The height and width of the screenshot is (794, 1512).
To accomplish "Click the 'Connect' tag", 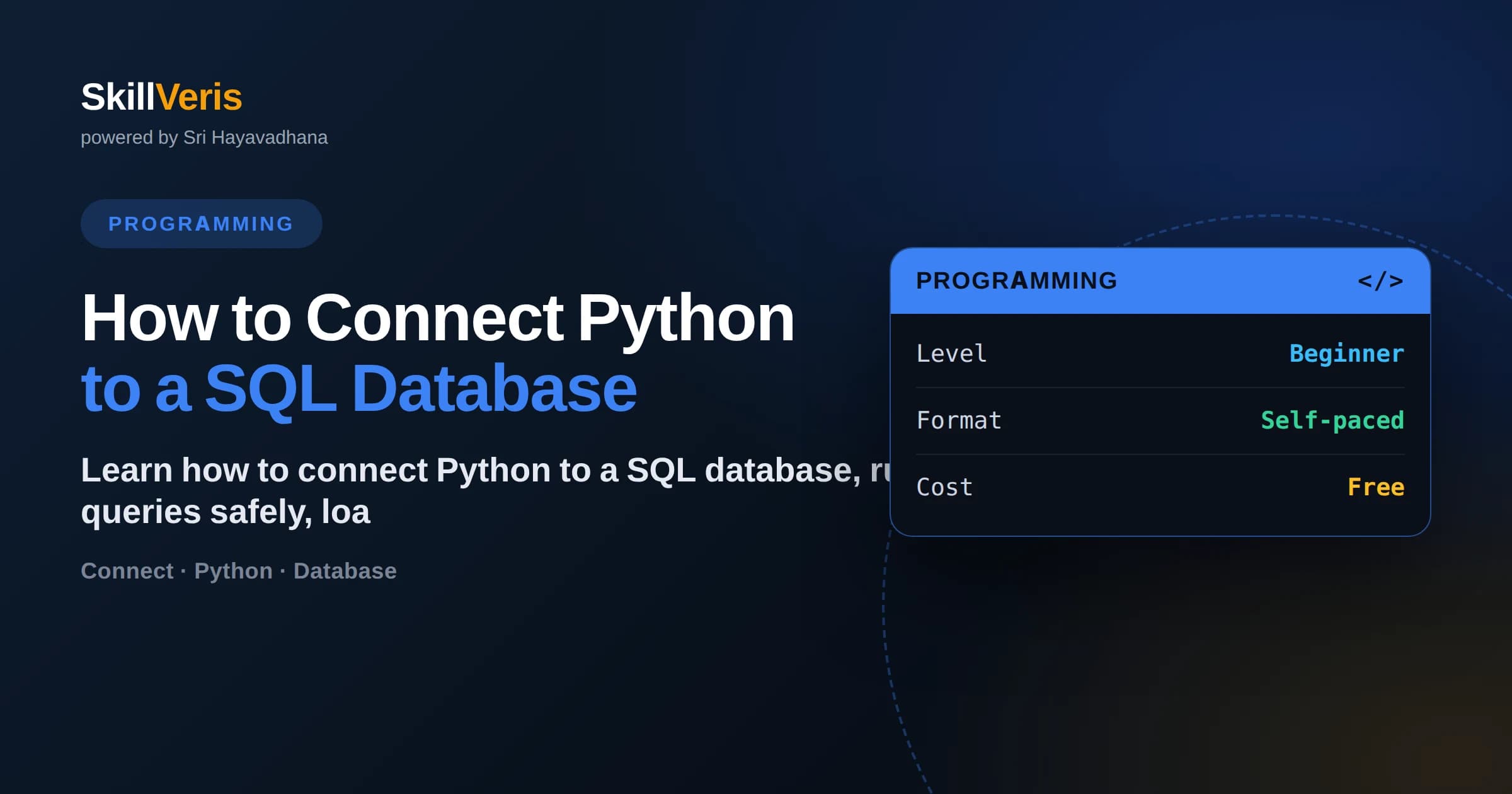I will click(127, 571).
